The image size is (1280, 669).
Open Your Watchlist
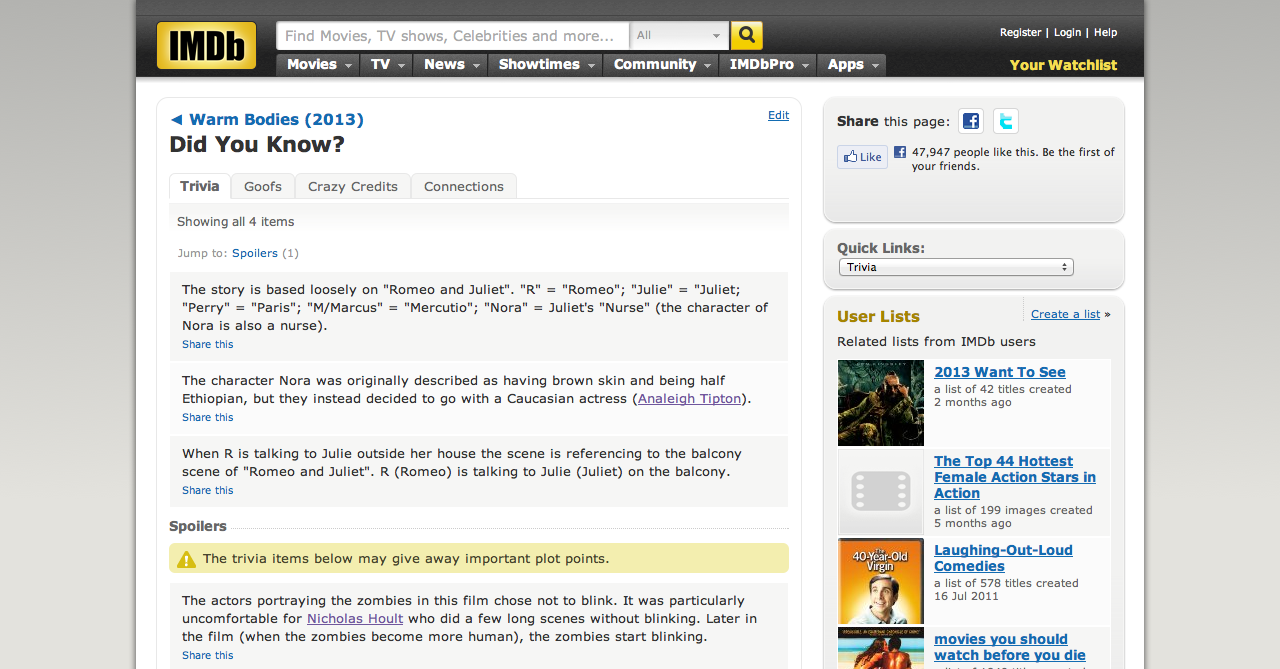[1063, 65]
